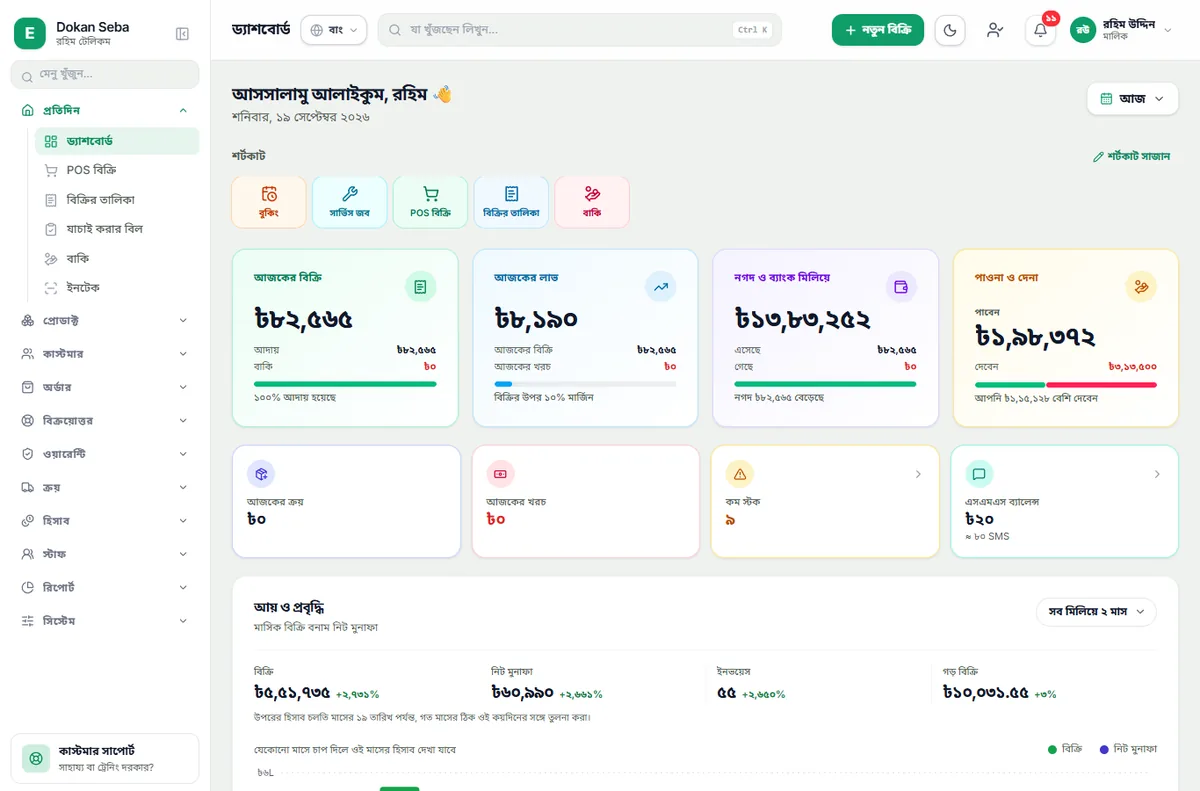The height and width of the screenshot is (791, 1200).
Task: Open the বাকি shortcut tile
Action: pyautogui.click(x=592, y=202)
